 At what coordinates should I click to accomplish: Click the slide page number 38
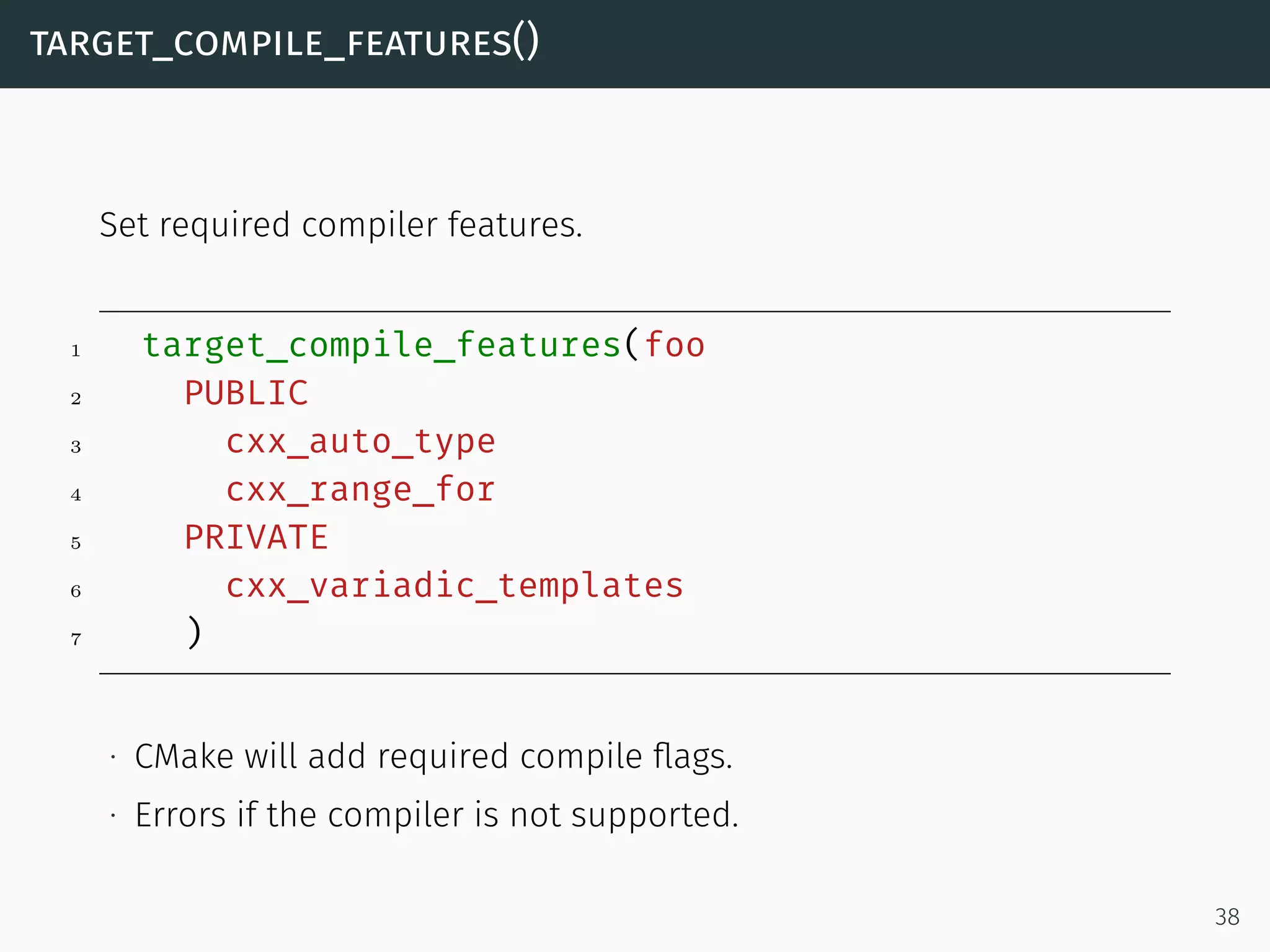1227,917
